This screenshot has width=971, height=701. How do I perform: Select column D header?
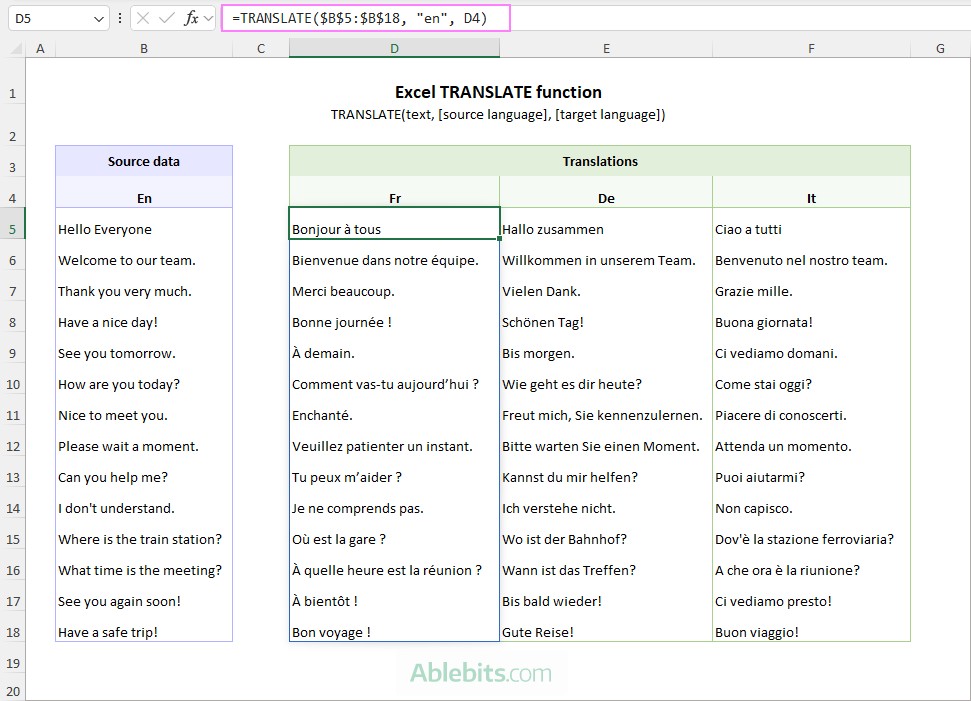tap(394, 48)
